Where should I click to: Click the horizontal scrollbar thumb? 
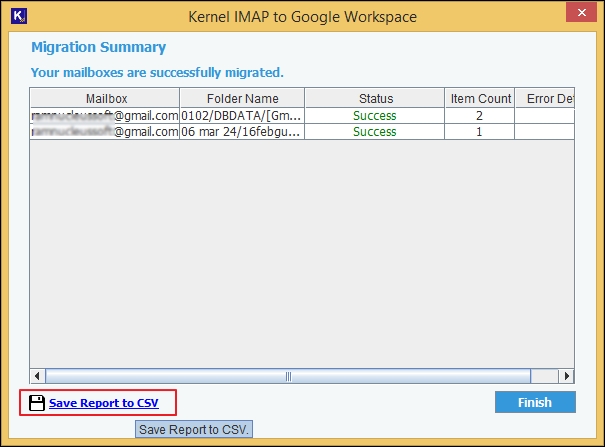coord(288,376)
